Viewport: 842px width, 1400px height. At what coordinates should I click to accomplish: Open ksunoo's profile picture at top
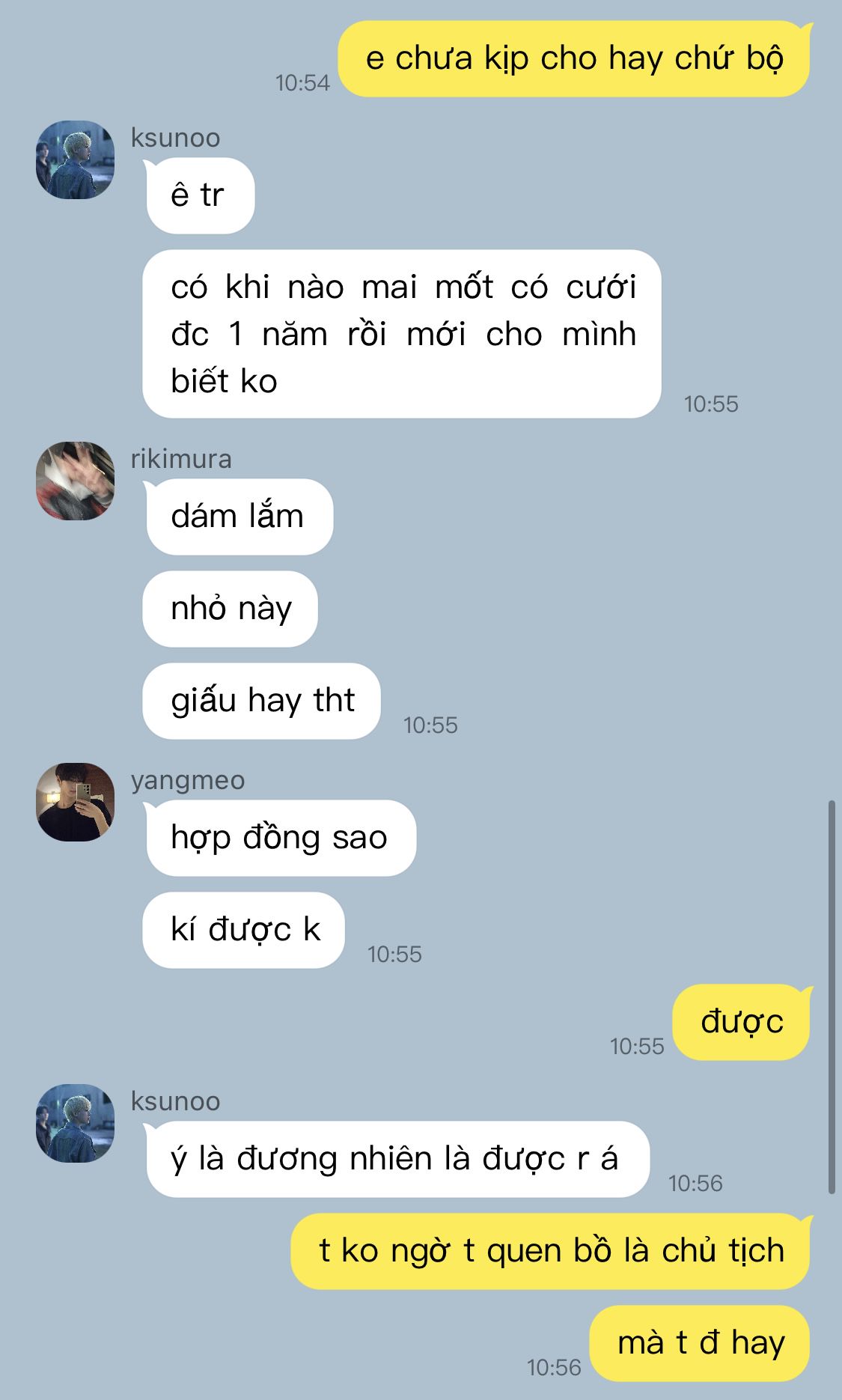click(75, 159)
